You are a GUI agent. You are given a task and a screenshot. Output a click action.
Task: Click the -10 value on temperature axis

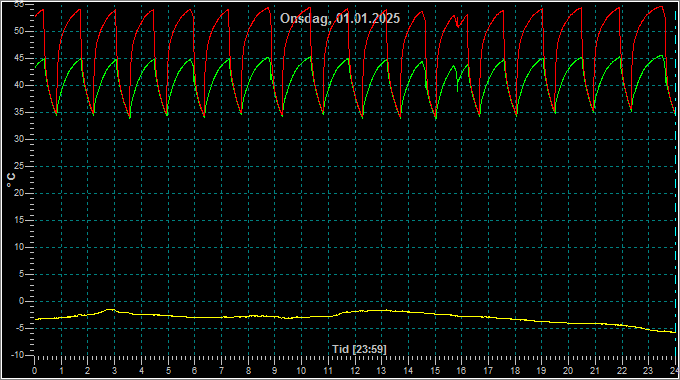17,355
